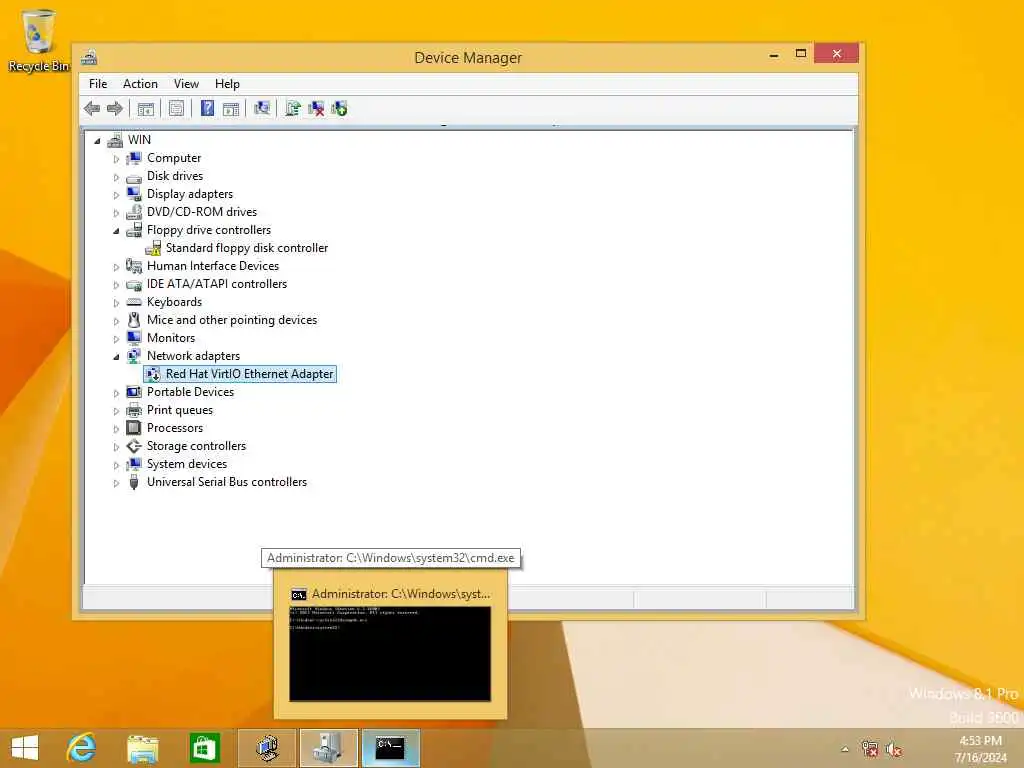1024x768 pixels.
Task: Open the Recycle Bin desktop icon
Action: [39, 40]
